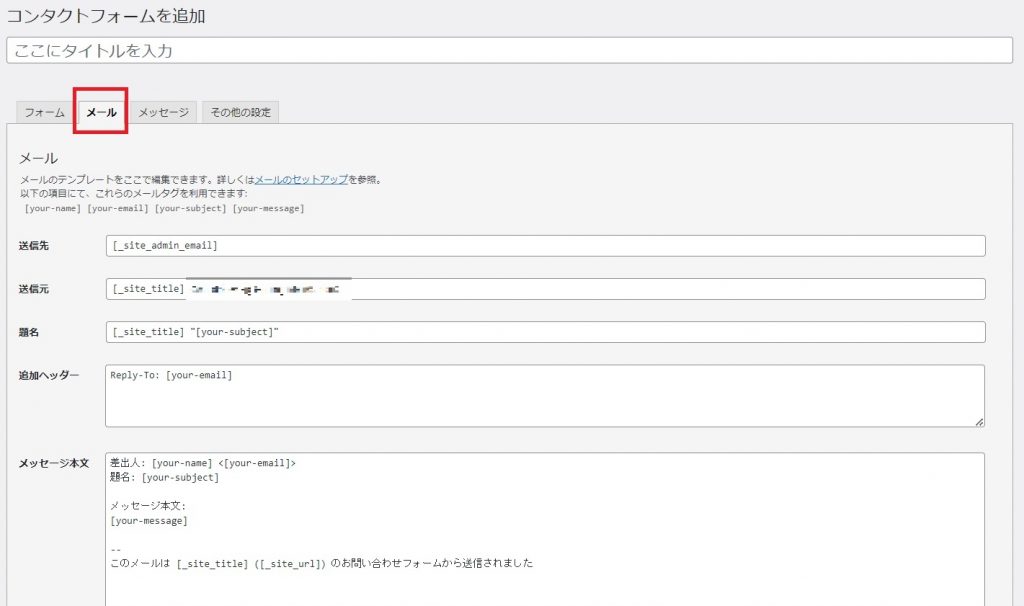The width and height of the screenshot is (1024, 606).
Task: Click the 送信先 input field
Action: [545, 246]
